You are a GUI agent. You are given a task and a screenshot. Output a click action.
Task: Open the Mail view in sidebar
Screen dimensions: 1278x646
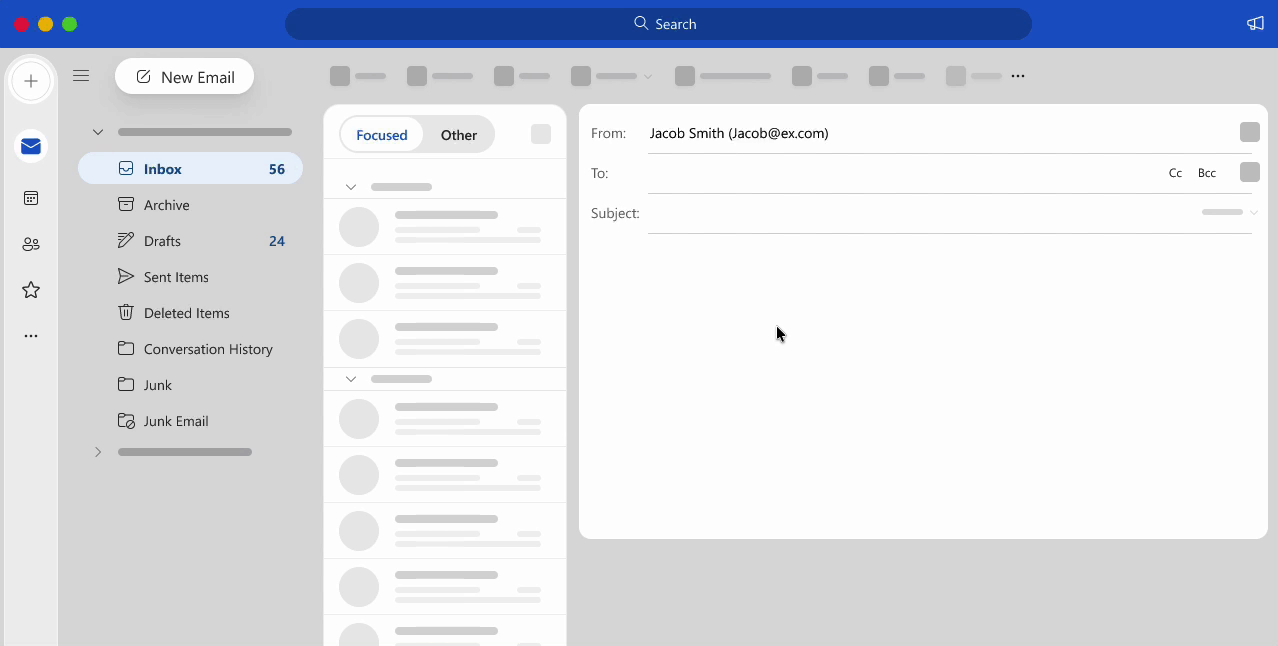click(31, 147)
